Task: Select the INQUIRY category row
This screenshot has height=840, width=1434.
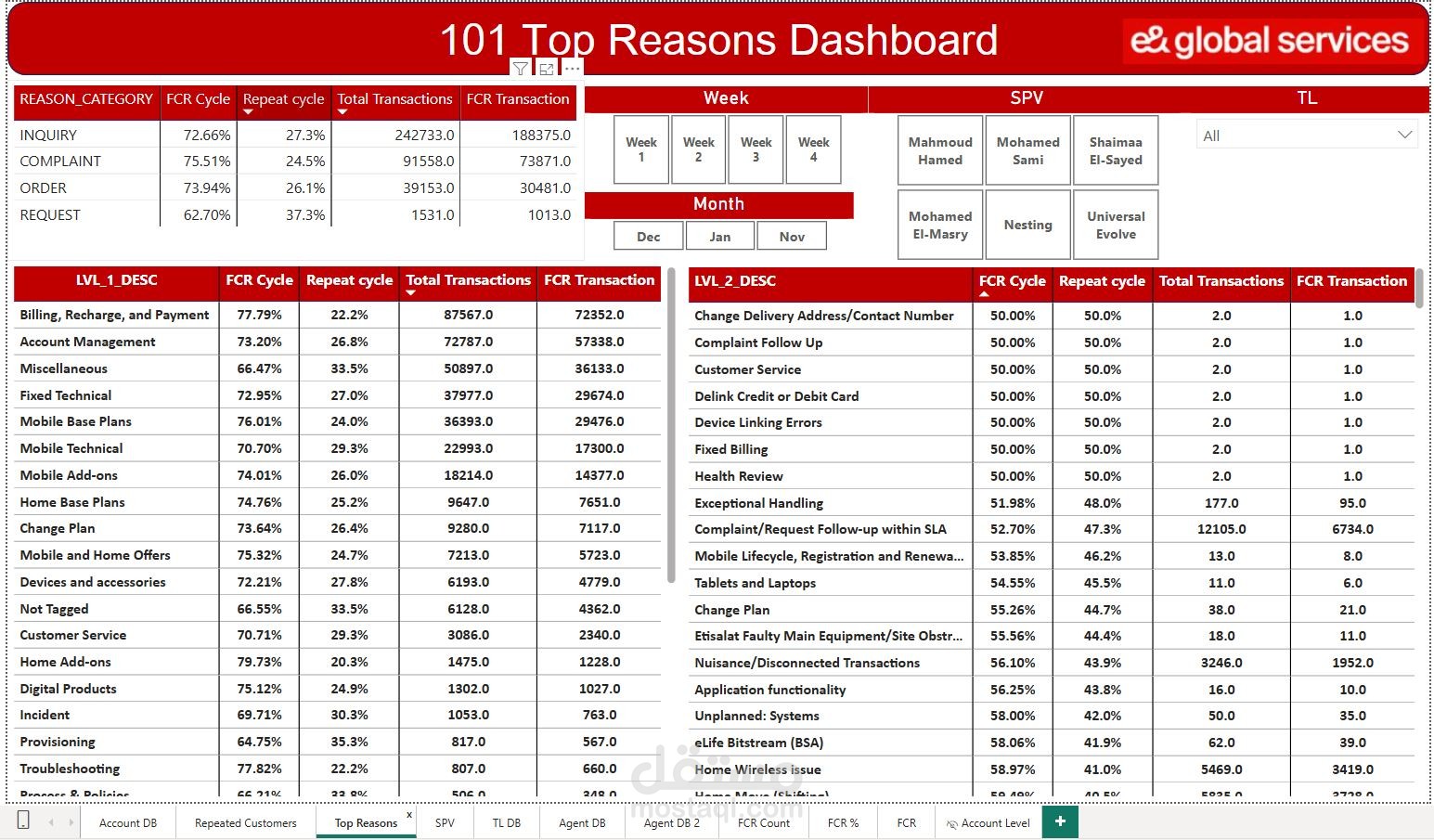Action: (x=295, y=135)
